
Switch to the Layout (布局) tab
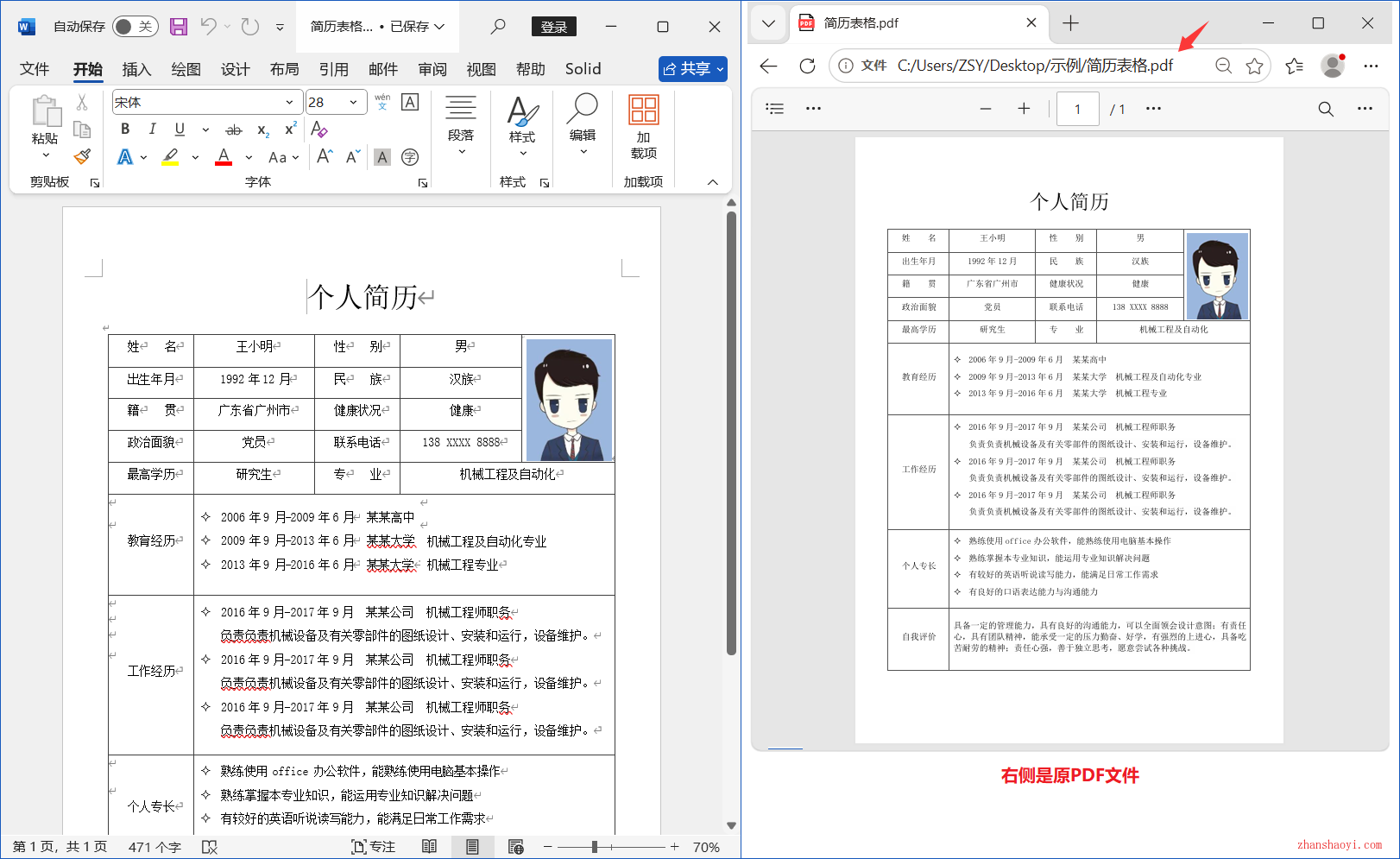[284, 69]
